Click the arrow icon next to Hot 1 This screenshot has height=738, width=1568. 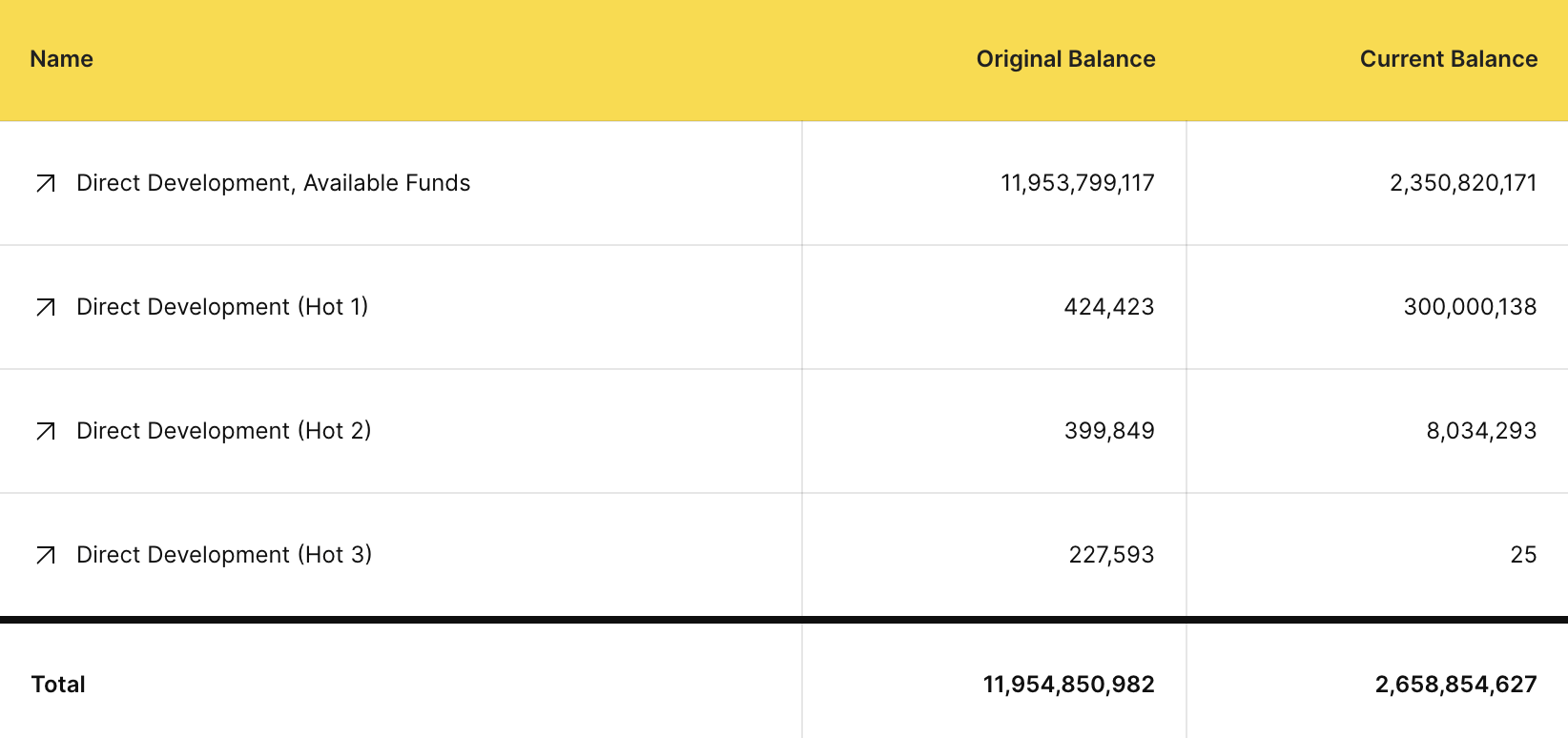point(46,307)
